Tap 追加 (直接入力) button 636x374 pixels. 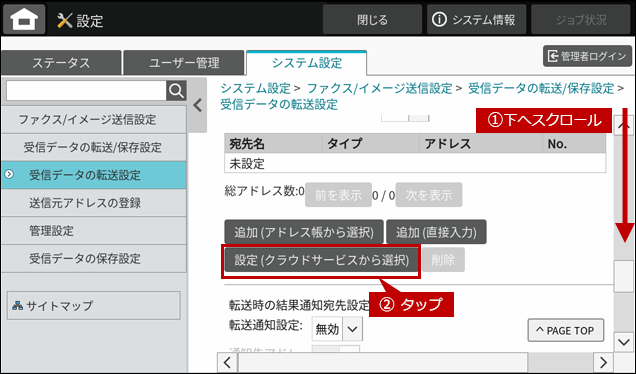(436, 232)
